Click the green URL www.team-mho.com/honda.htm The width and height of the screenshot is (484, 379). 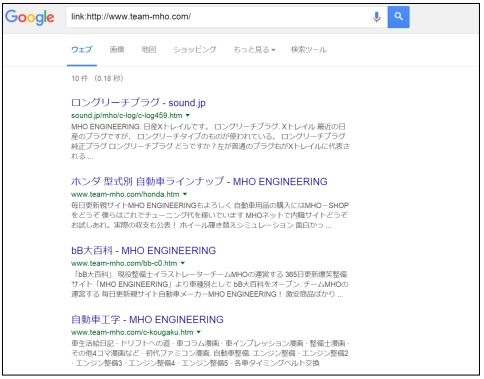click(125, 194)
